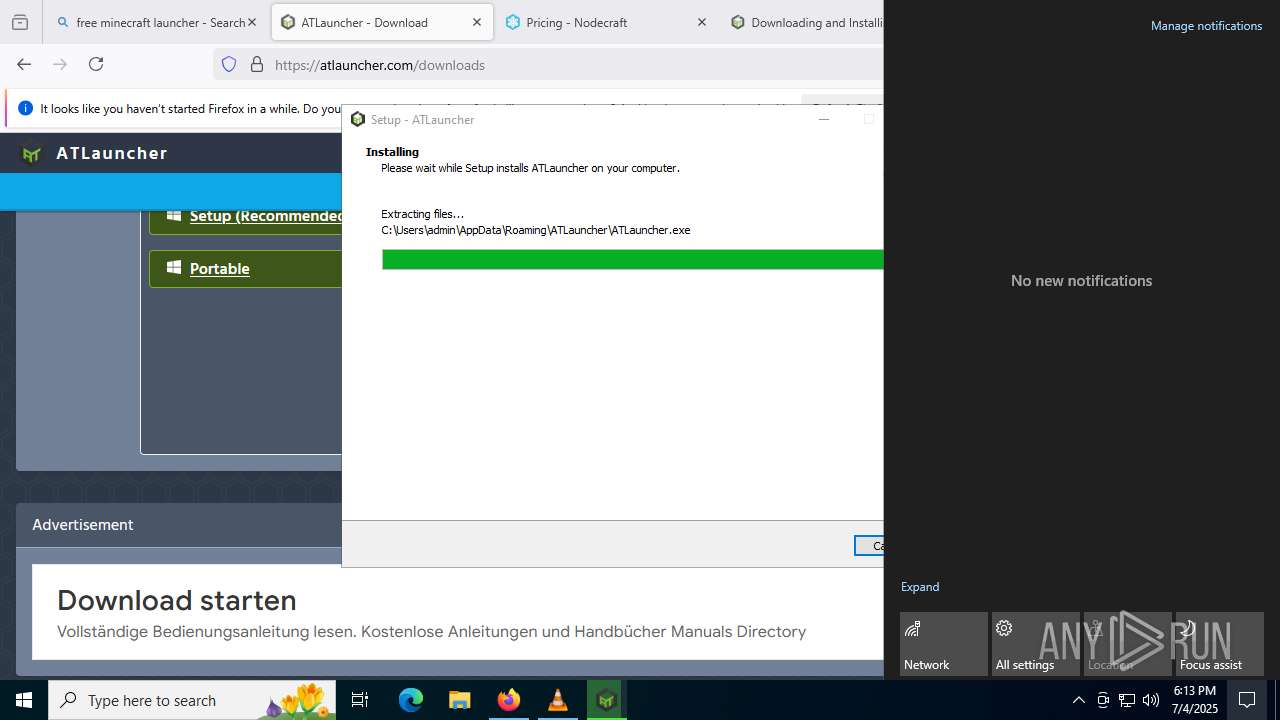Click the ATLauncher setup taskbar icon
Screen dimensions: 1280x720
pyautogui.click(x=606, y=700)
